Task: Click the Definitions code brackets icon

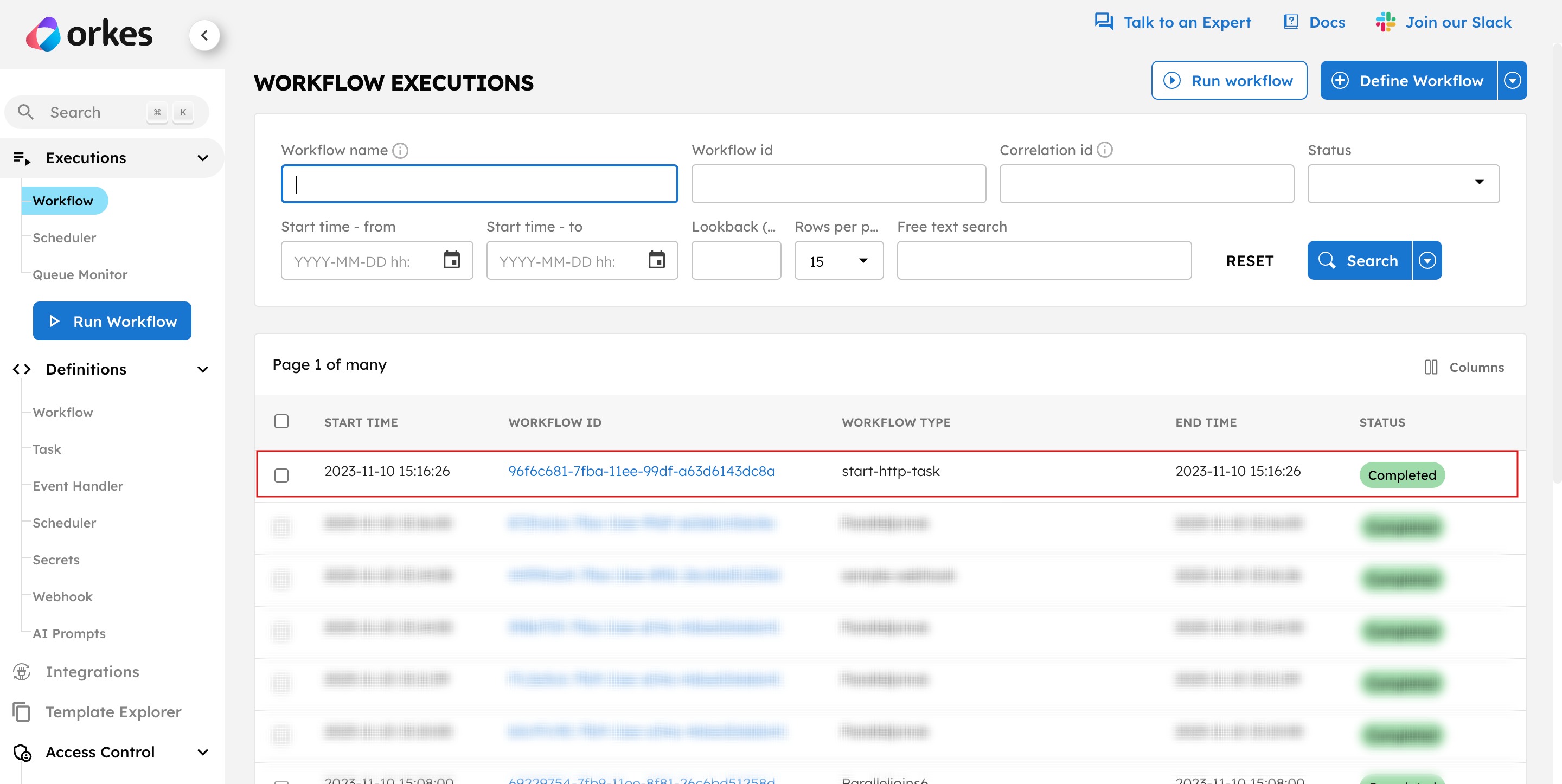Action: point(22,369)
